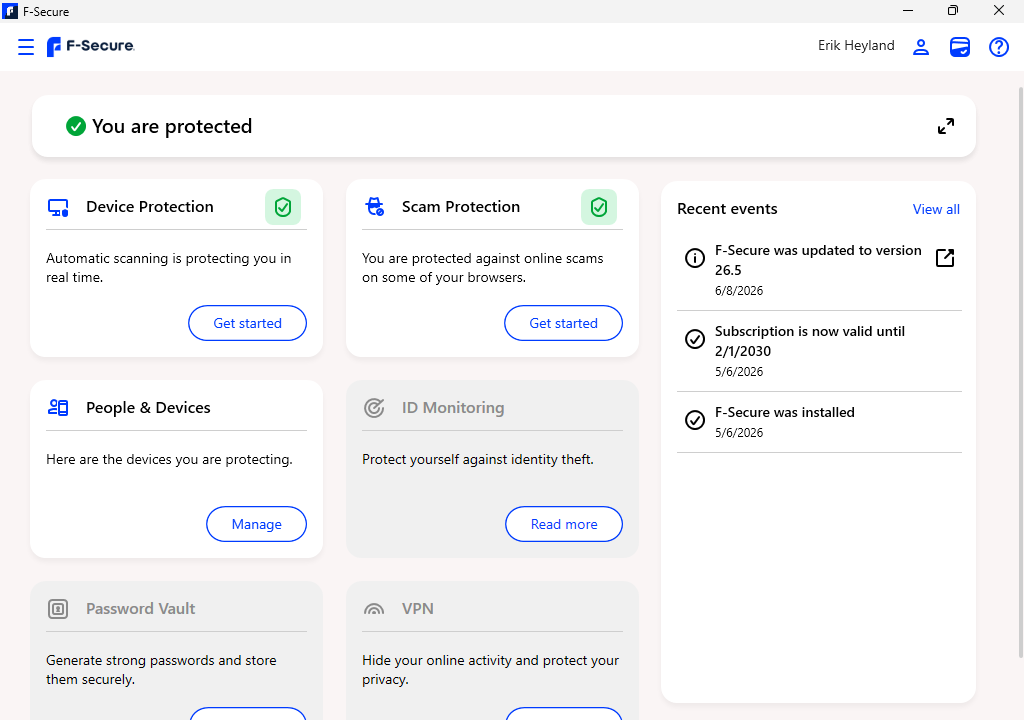The image size is (1024, 720).
Task: Expand the protection status panel arrows
Action: [x=946, y=126]
